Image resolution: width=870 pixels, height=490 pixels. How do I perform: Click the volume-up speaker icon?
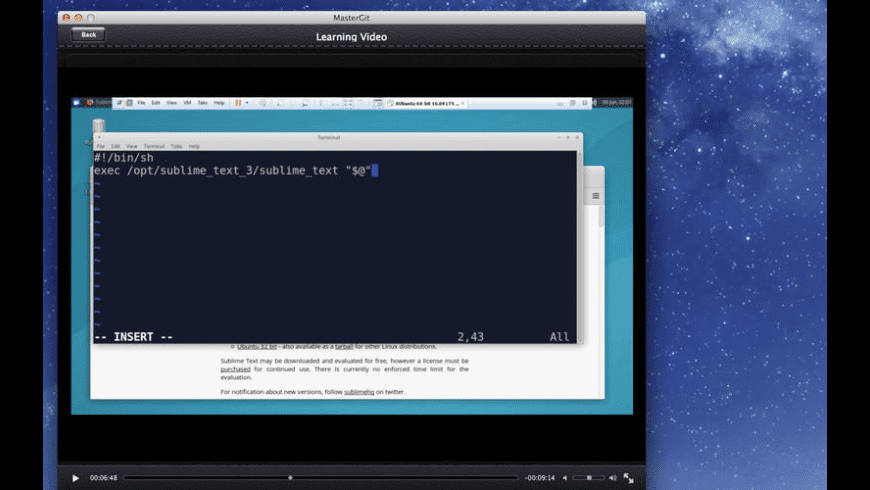[613, 478]
